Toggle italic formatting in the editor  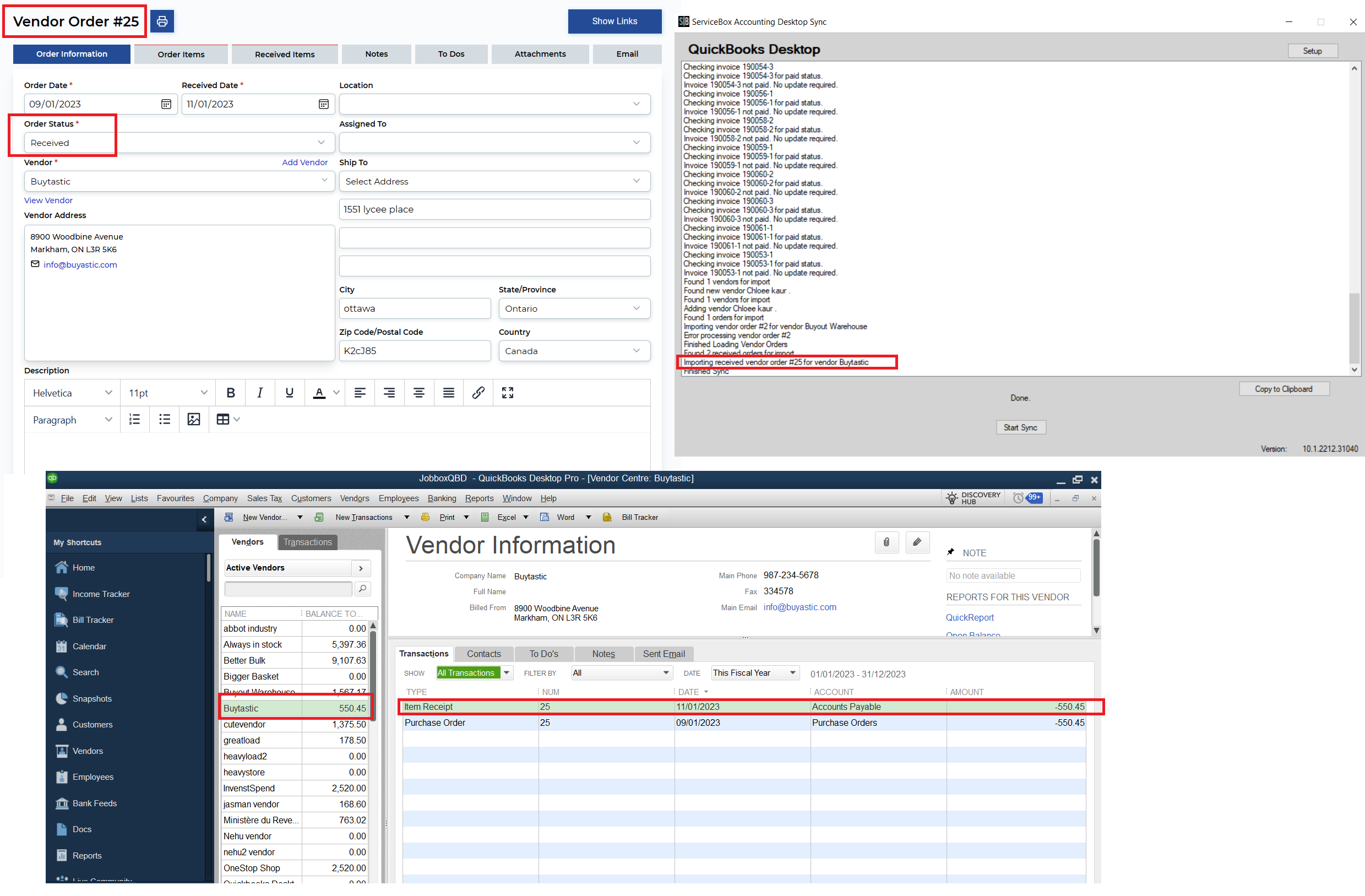tap(260, 392)
